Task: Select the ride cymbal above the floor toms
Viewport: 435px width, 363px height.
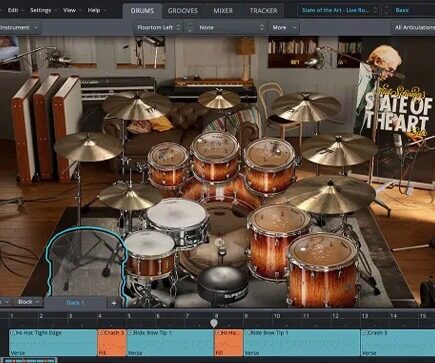Action: [x=330, y=195]
